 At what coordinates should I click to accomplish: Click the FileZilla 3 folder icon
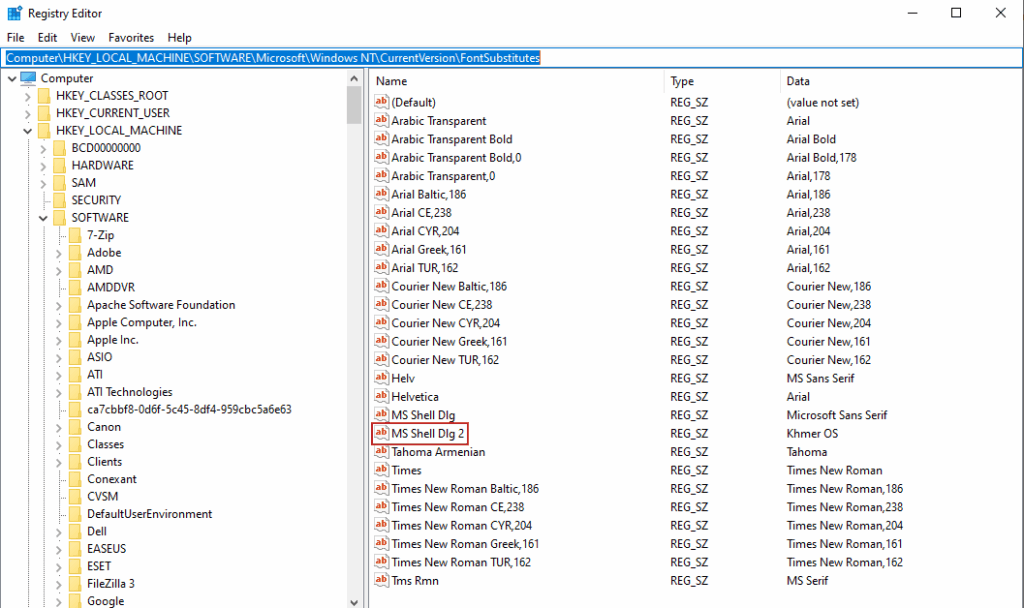75,583
